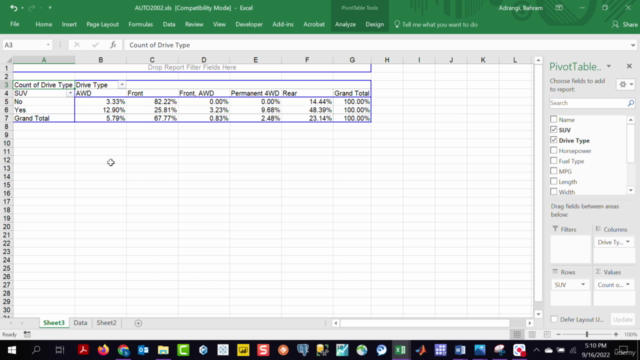Screen dimensions: 640x360
Task: Open Firefox from the taskbar
Action: coord(103,350)
